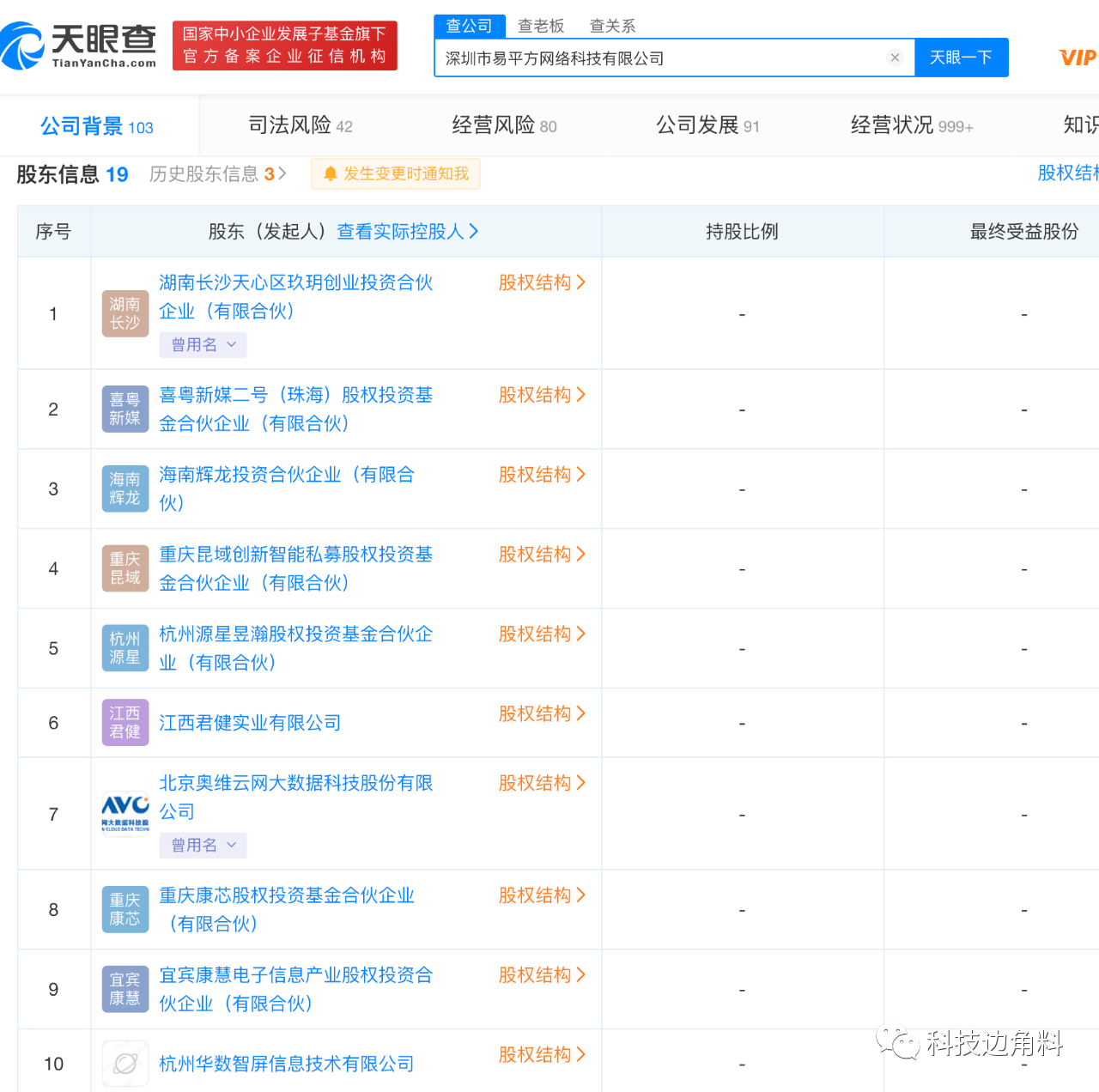
Task: Select 经营风险 80 tab
Action: click(x=504, y=125)
